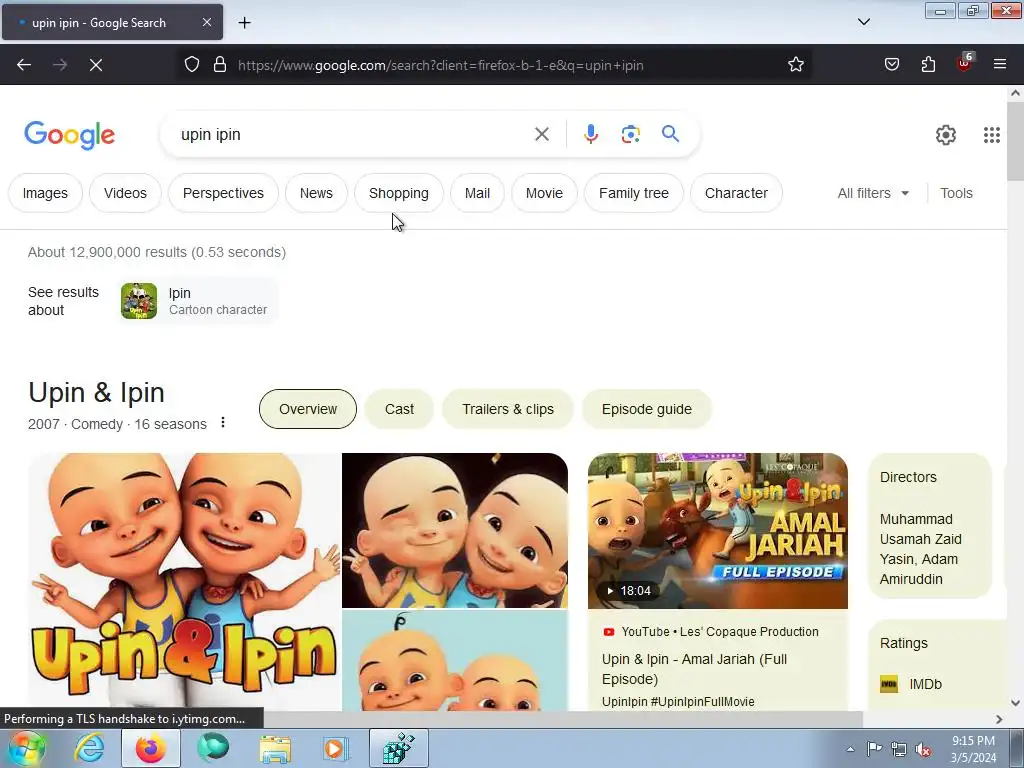
Task: Open Windows Media Player from taskbar
Action: point(336,748)
